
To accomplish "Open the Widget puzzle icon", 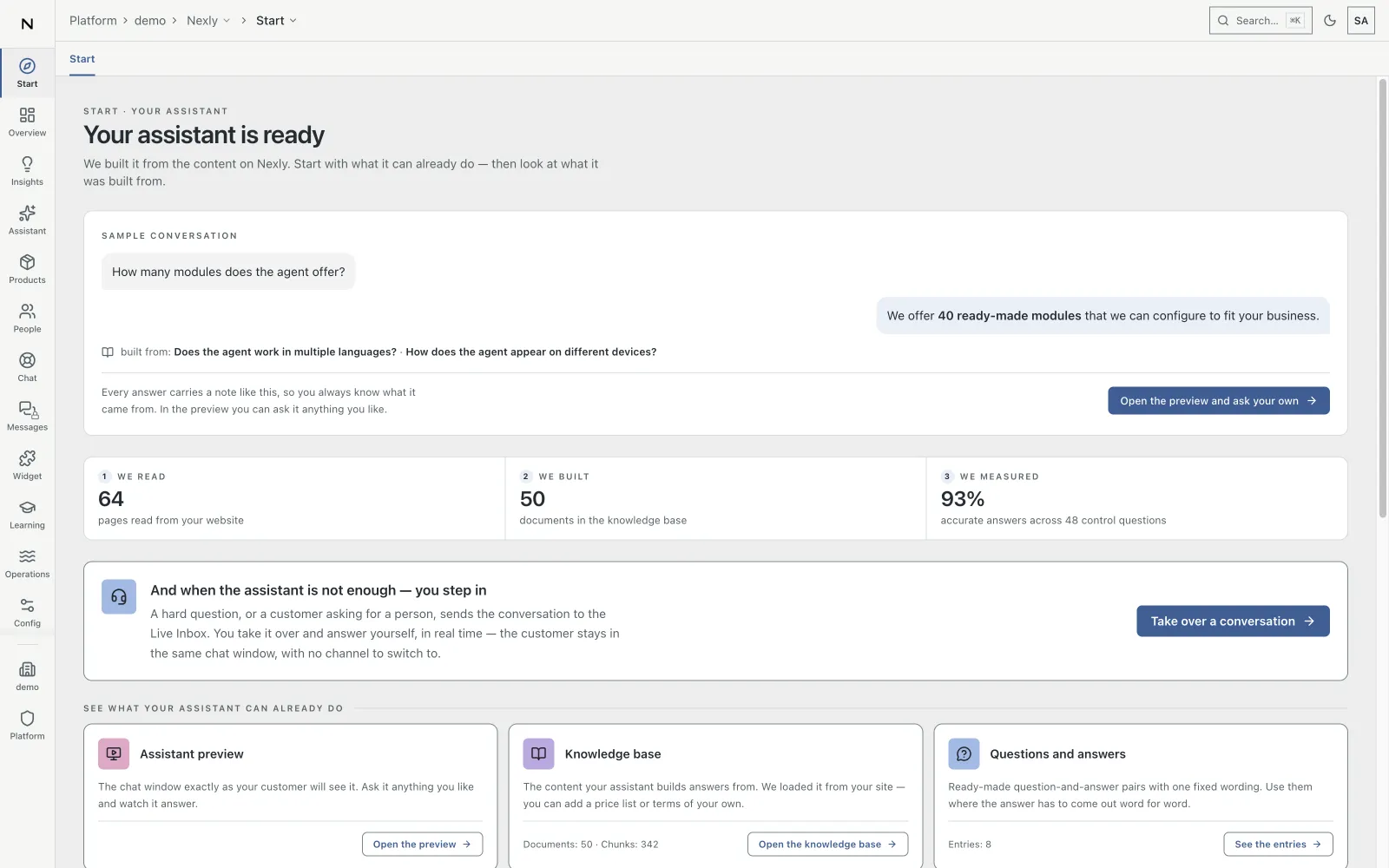I will click(27, 465).
